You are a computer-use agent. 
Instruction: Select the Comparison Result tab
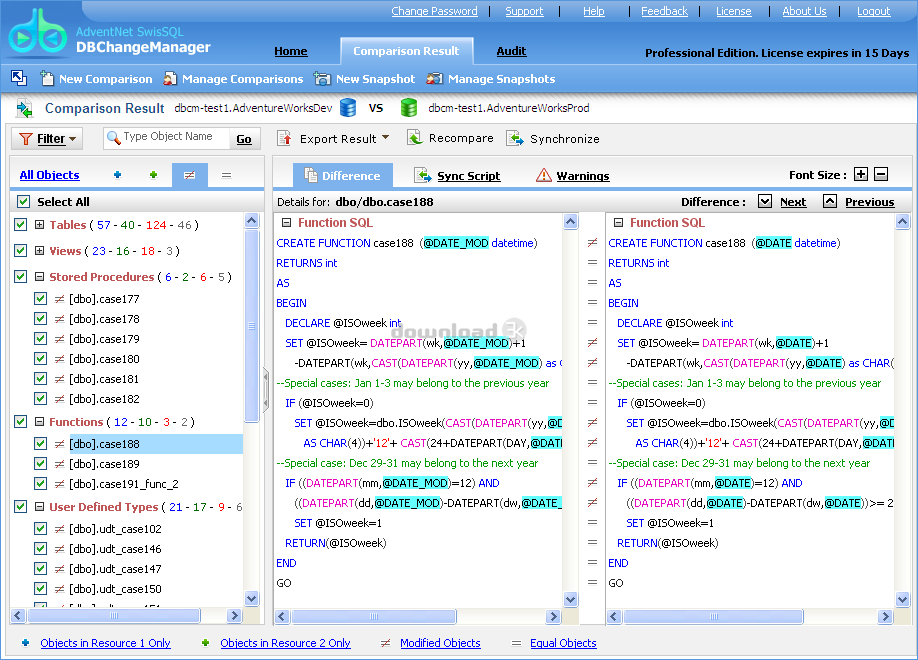tap(406, 51)
